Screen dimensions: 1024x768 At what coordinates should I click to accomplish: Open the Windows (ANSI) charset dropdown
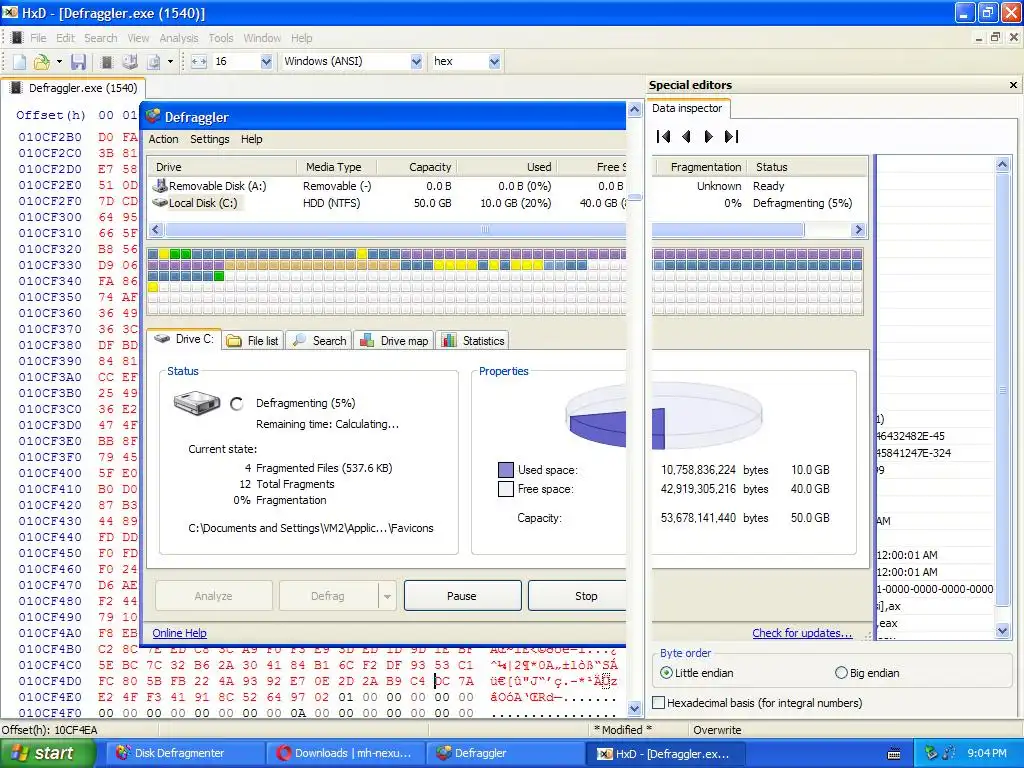tap(416, 61)
